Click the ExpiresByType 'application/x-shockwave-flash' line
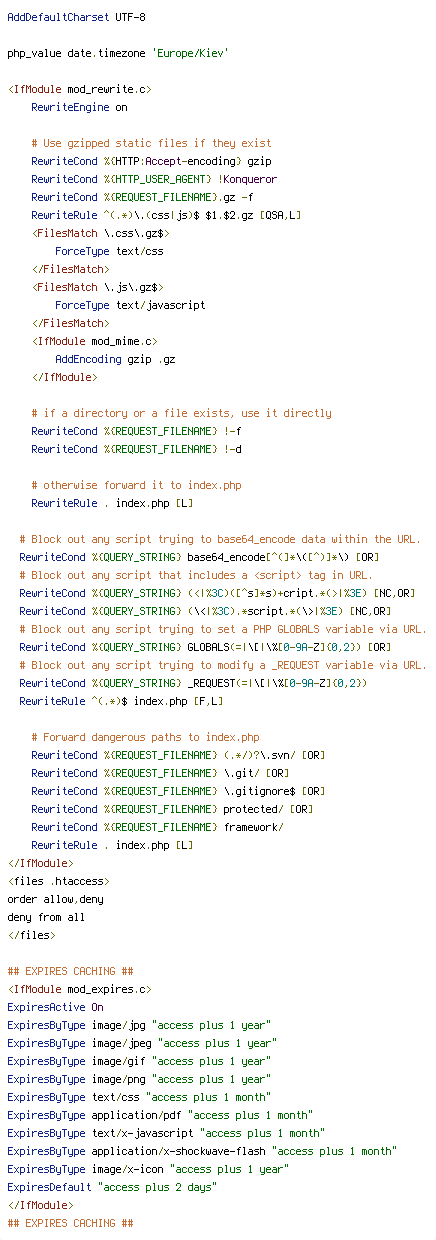Screen dimensions: 436x1240 202,1151
